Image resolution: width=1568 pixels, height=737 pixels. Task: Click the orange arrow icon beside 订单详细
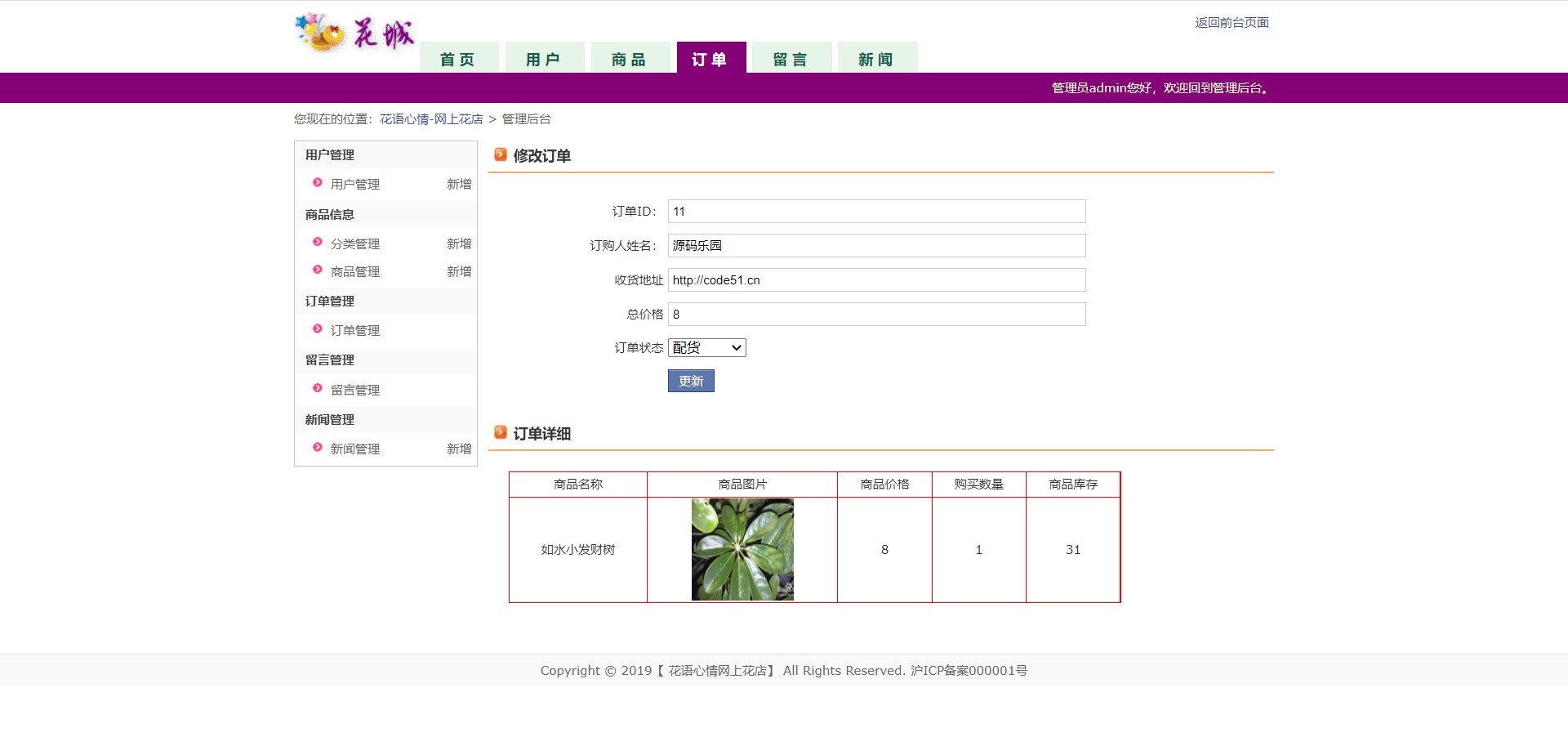pos(501,432)
